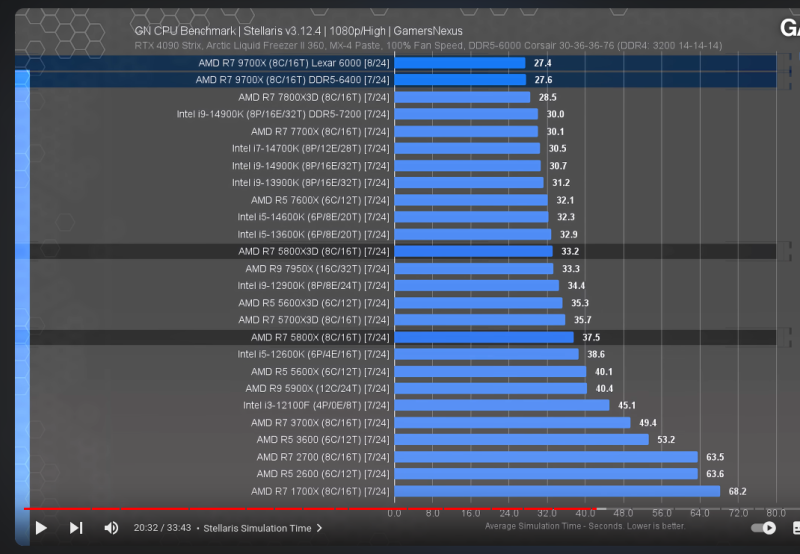Click the Intel i3-12100F label

coord(316,406)
